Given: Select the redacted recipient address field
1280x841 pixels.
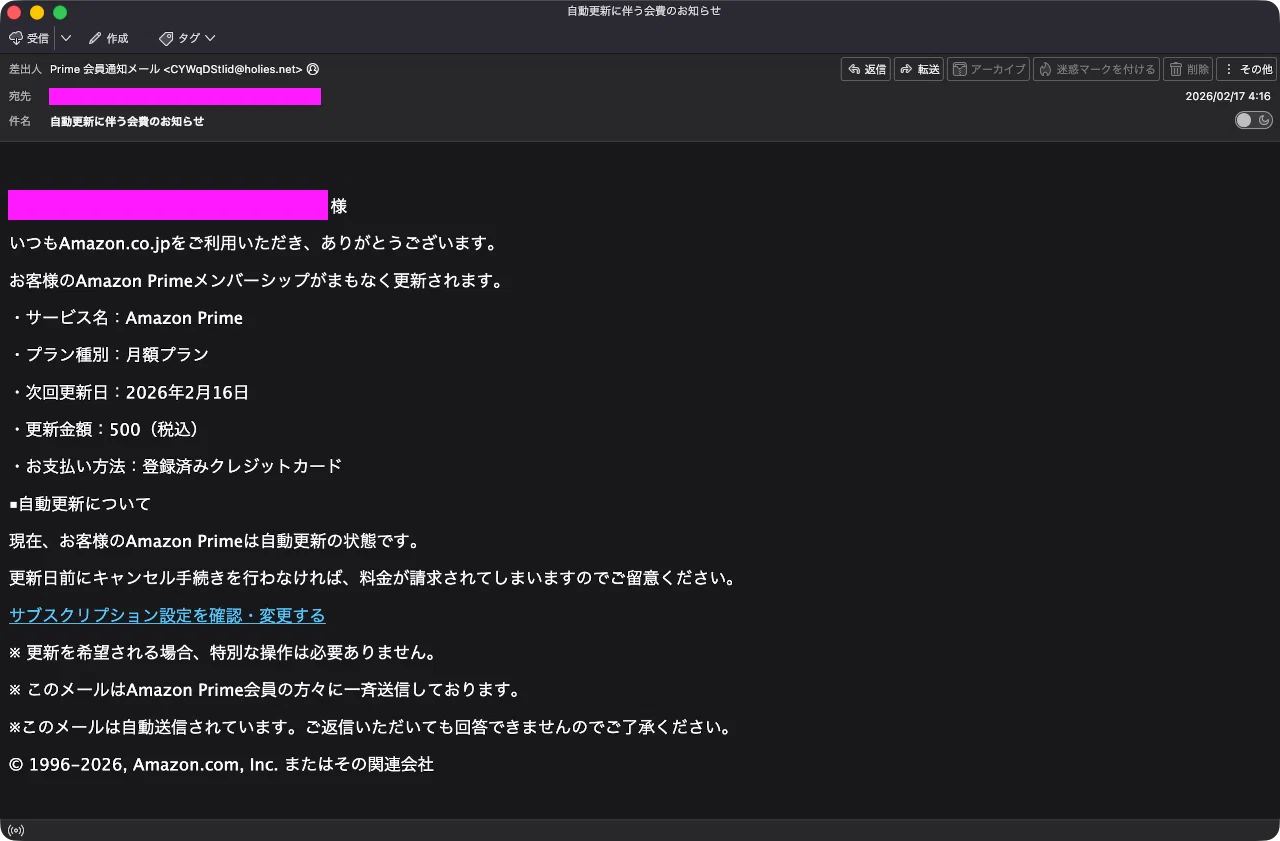Looking at the screenshot, I should [x=185, y=96].
